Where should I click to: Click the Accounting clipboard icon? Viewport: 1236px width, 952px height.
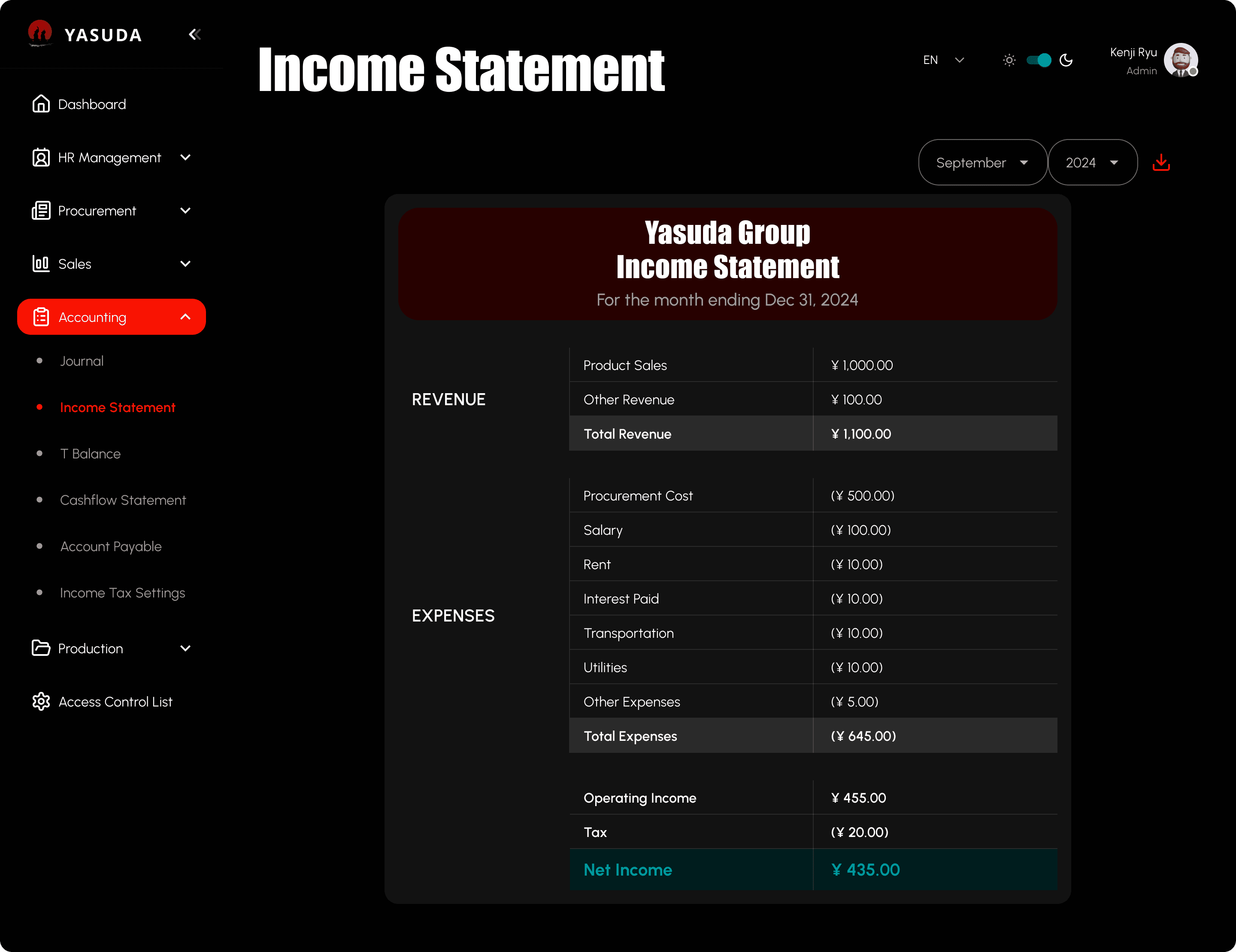[41, 316]
